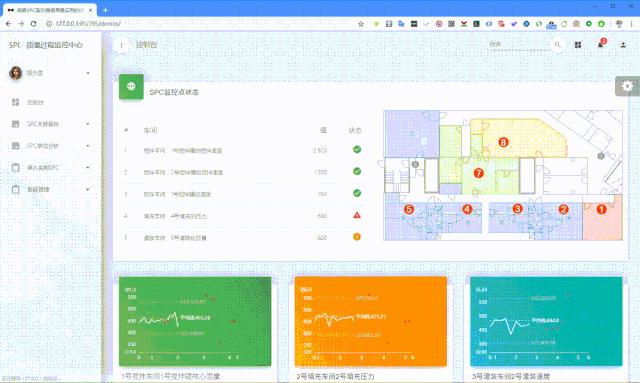The image size is (640, 383).
Task: Click red warning triangle in row 4
Action: (x=357, y=215)
